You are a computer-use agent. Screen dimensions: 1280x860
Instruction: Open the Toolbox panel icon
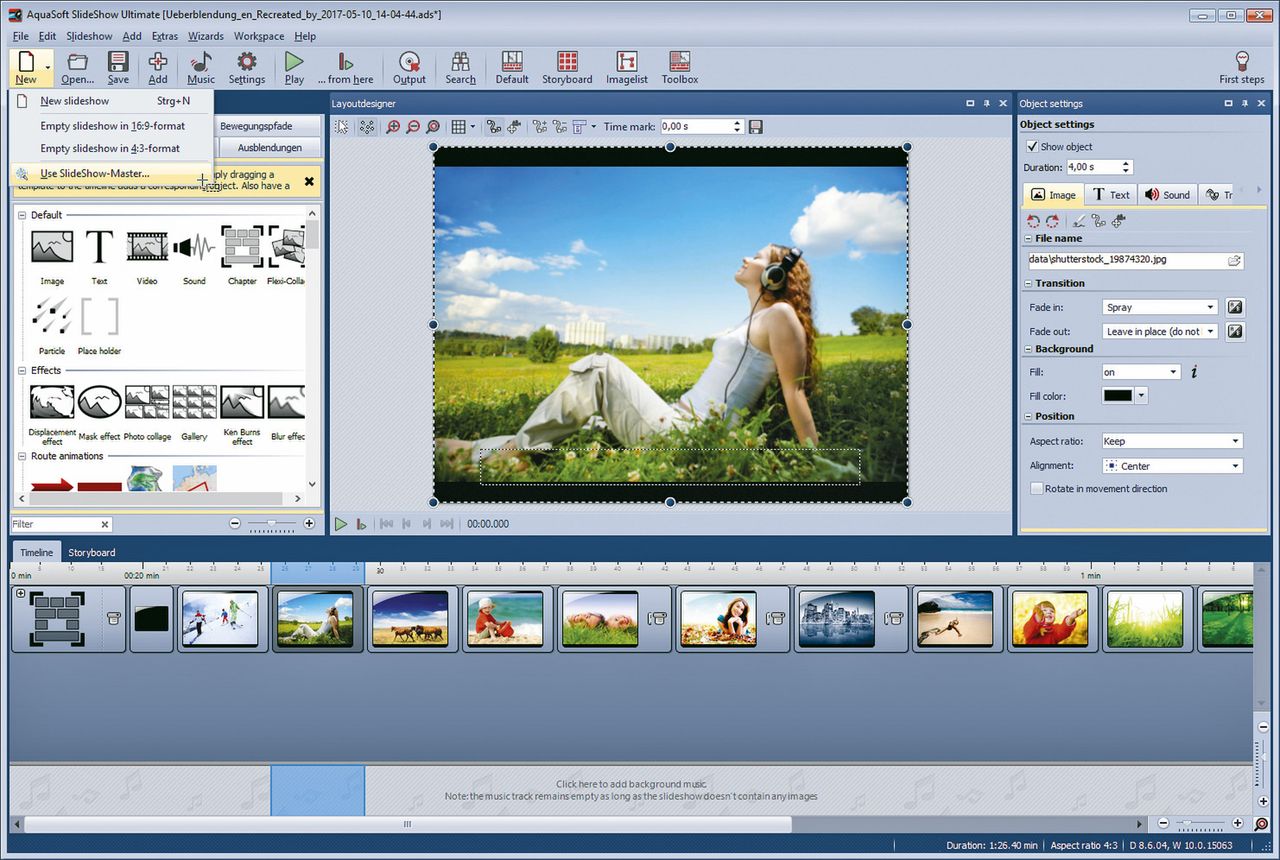point(679,67)
